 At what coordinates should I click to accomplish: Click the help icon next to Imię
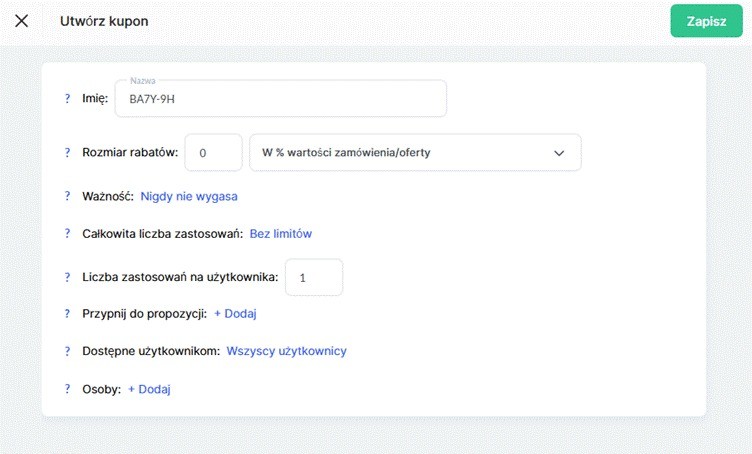[67, 99]
